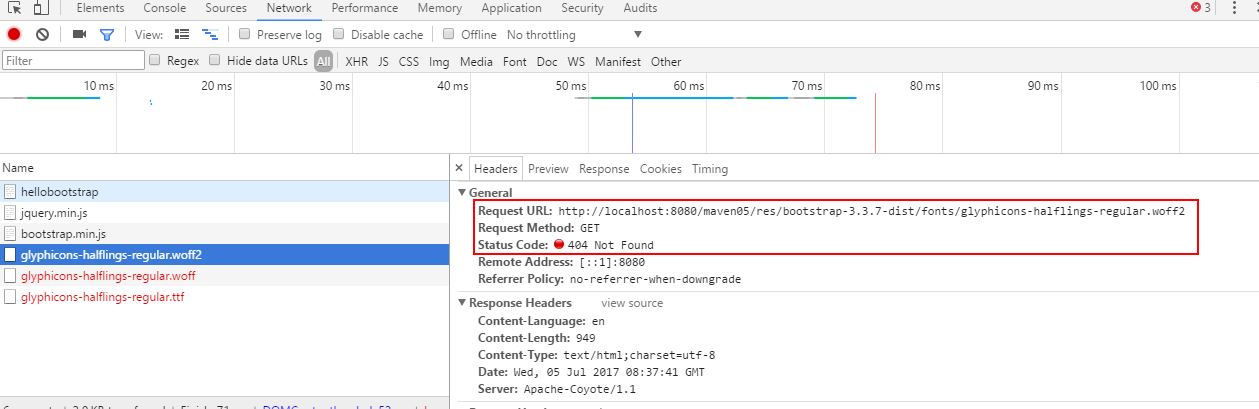
Task: Open the Timing tab in details
Action: (709, 169)
